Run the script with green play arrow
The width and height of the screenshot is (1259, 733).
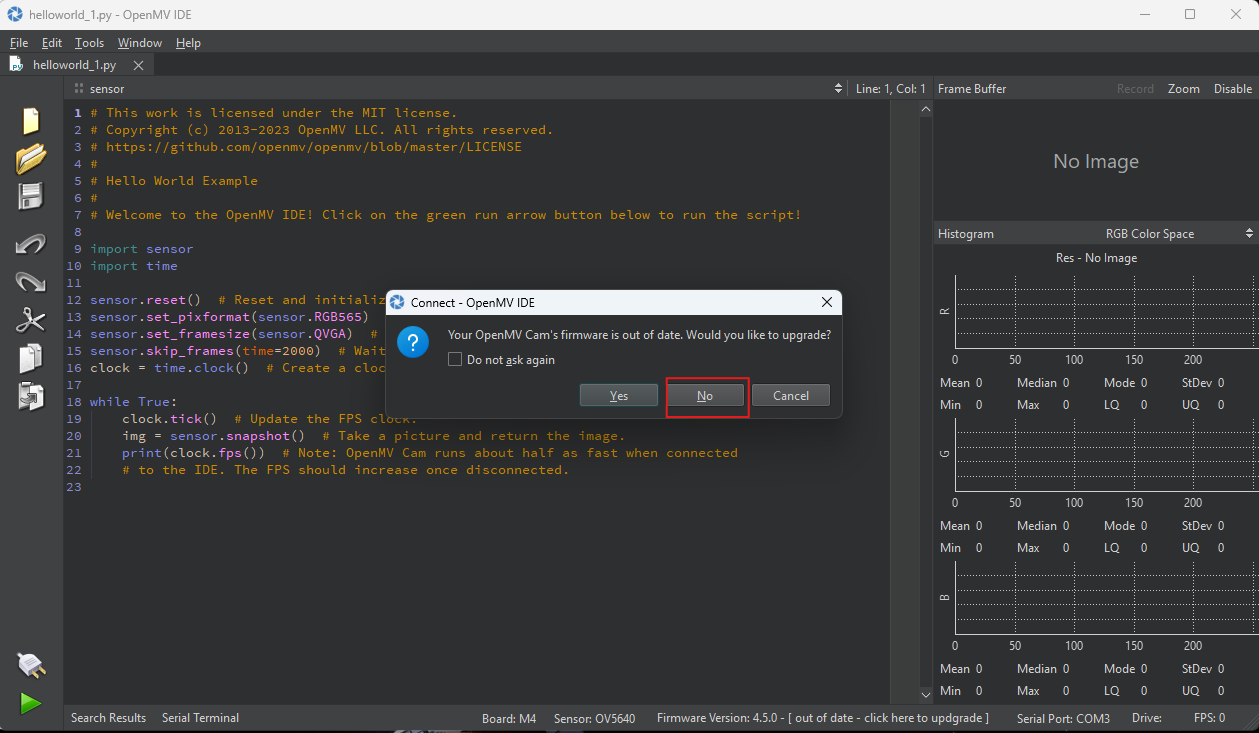click(31, 703)
